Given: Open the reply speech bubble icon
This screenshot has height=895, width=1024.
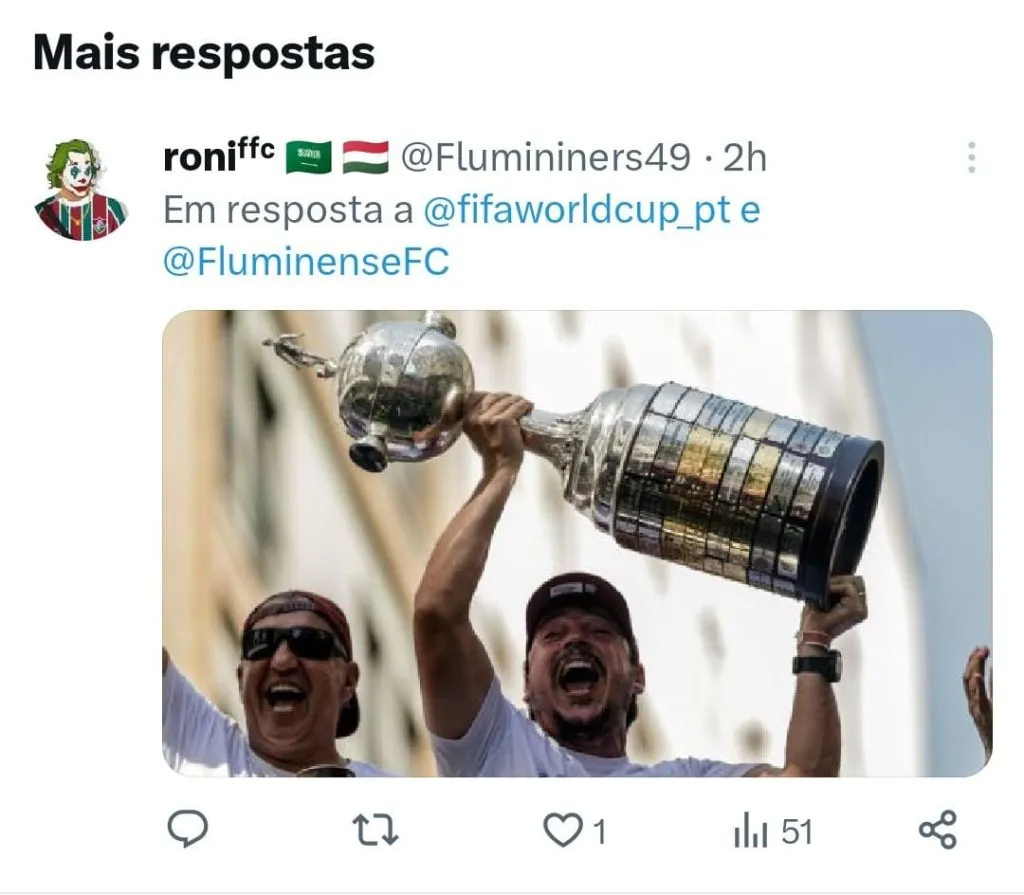Looking at the screenshot, I should (x=188, y=829).
